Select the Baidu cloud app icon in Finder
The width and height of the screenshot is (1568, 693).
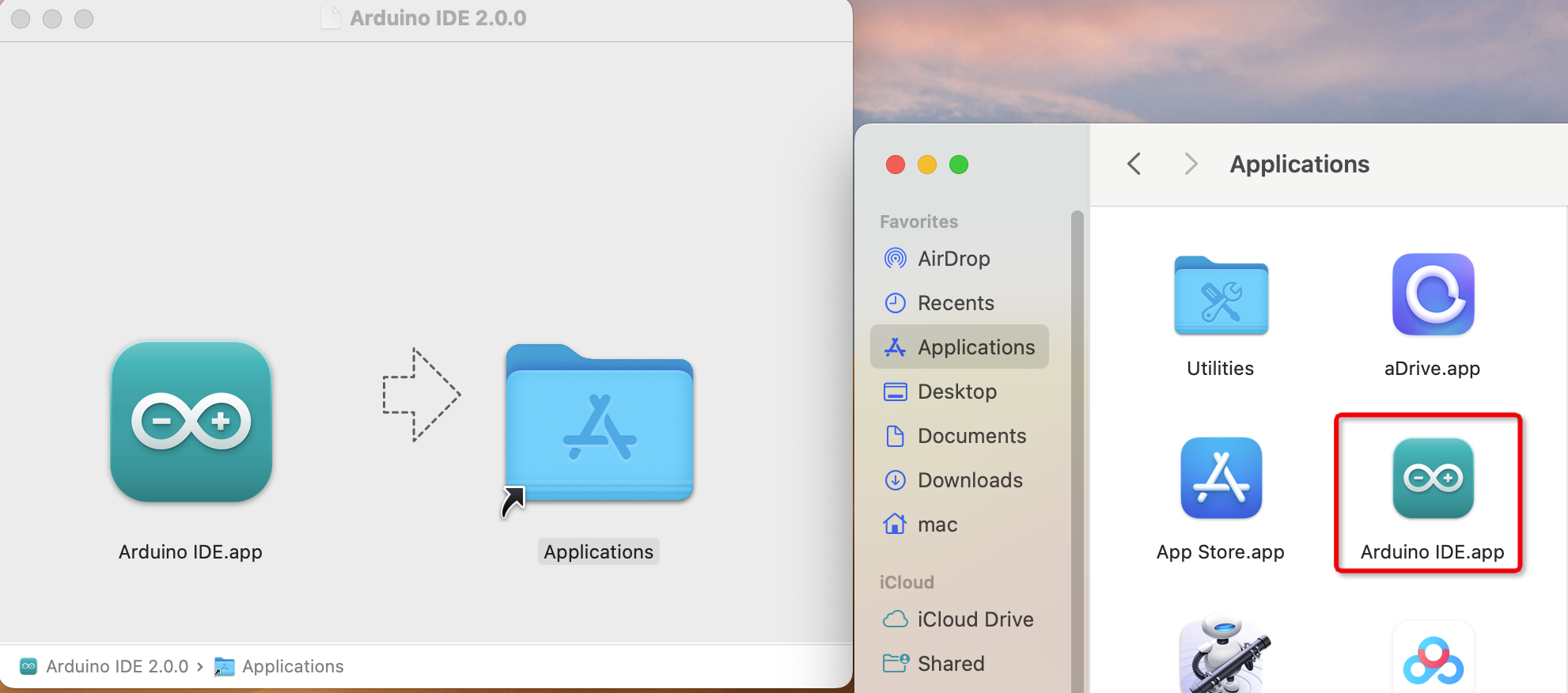[1433, 657]
